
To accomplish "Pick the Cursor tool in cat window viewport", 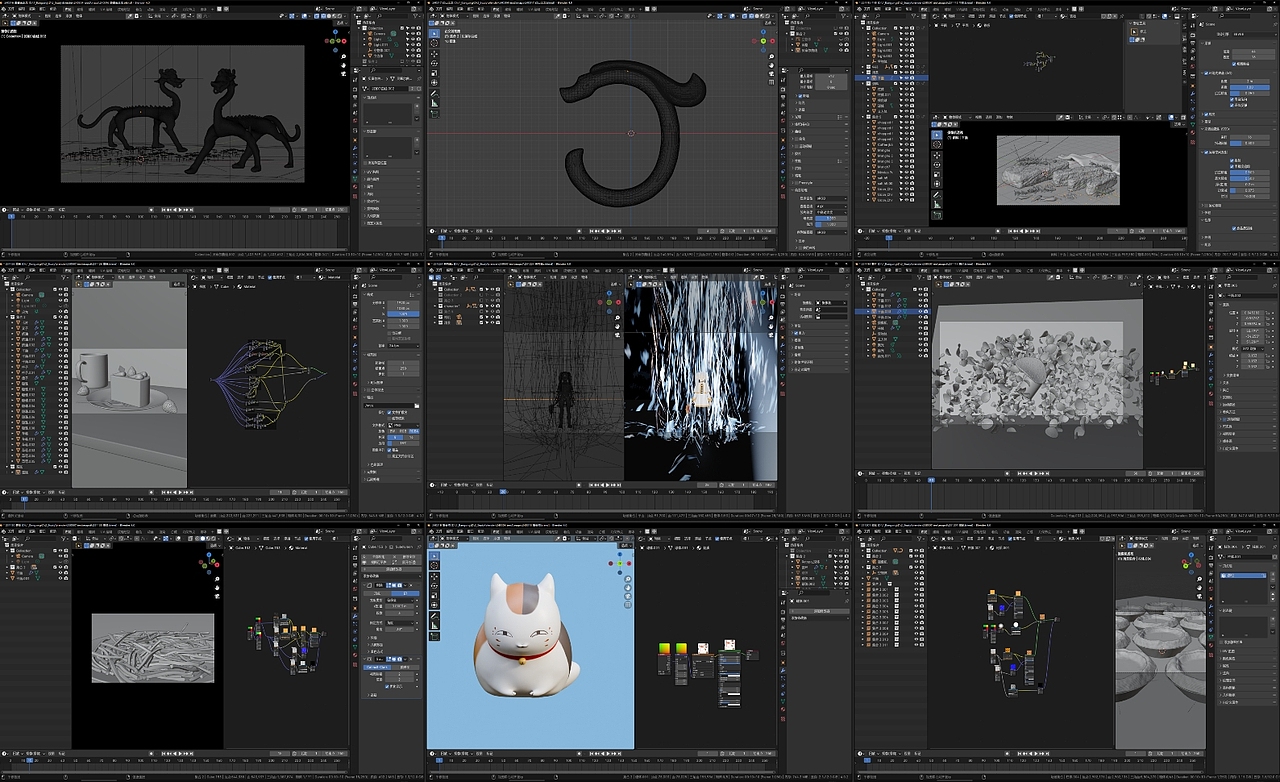I will (434, 564).
